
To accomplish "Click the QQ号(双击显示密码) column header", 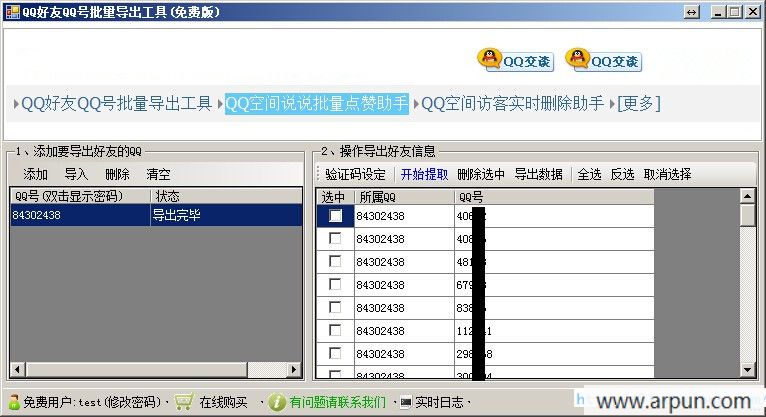I will point(80,196).
